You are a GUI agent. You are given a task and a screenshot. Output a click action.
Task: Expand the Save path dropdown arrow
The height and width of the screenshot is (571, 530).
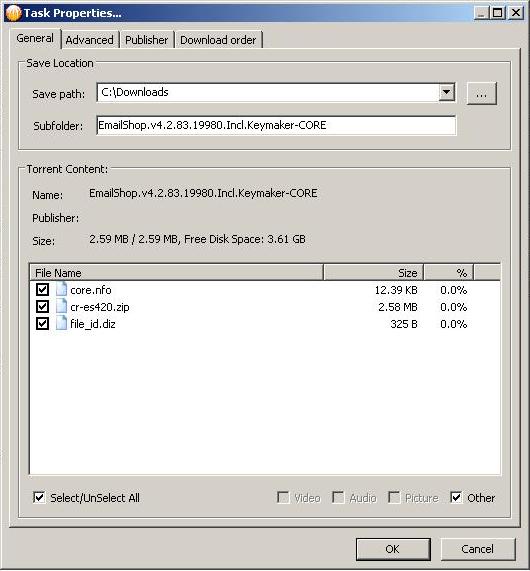[446, 92]
